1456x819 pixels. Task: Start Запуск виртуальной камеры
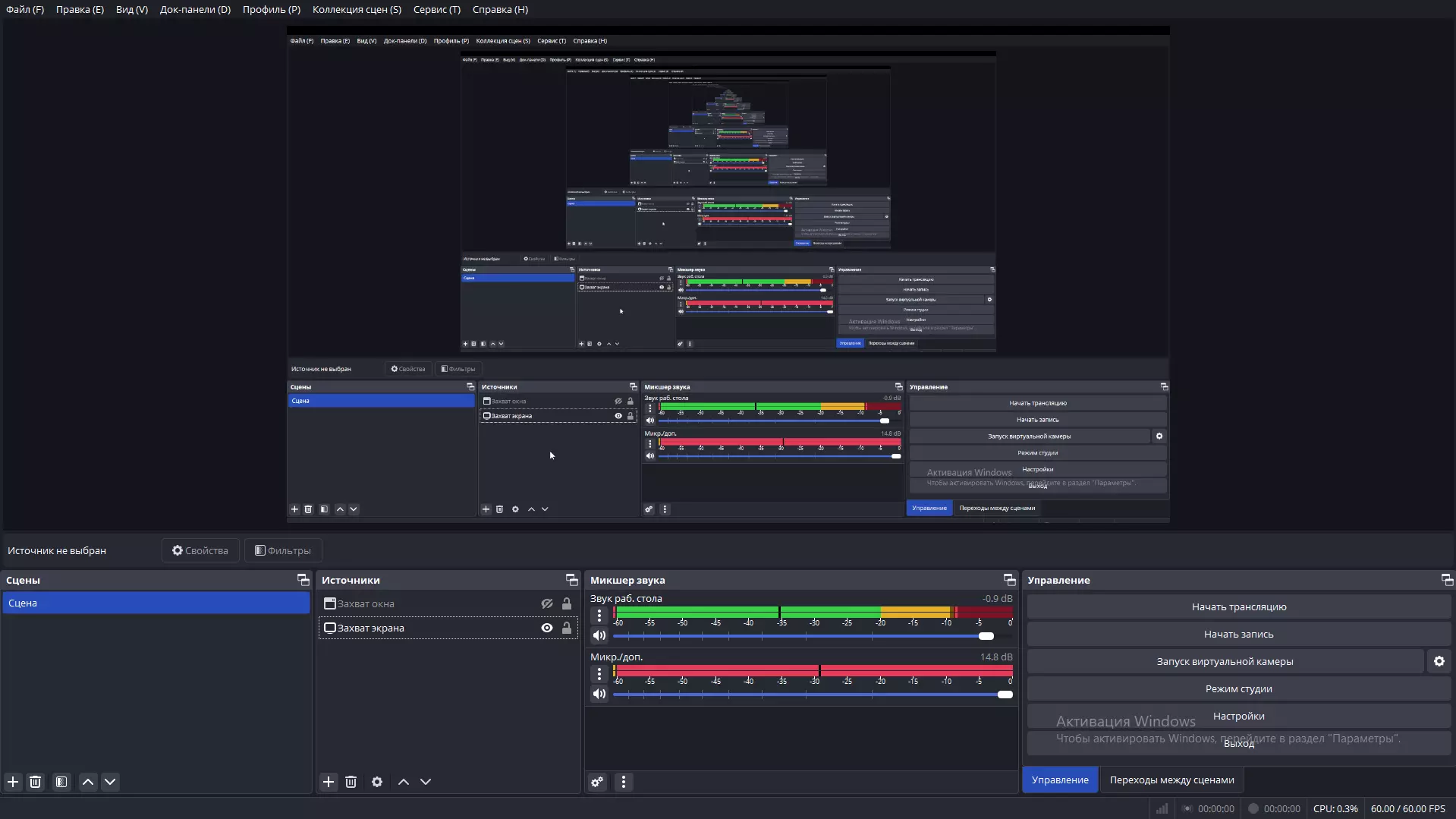(1225, 661)
